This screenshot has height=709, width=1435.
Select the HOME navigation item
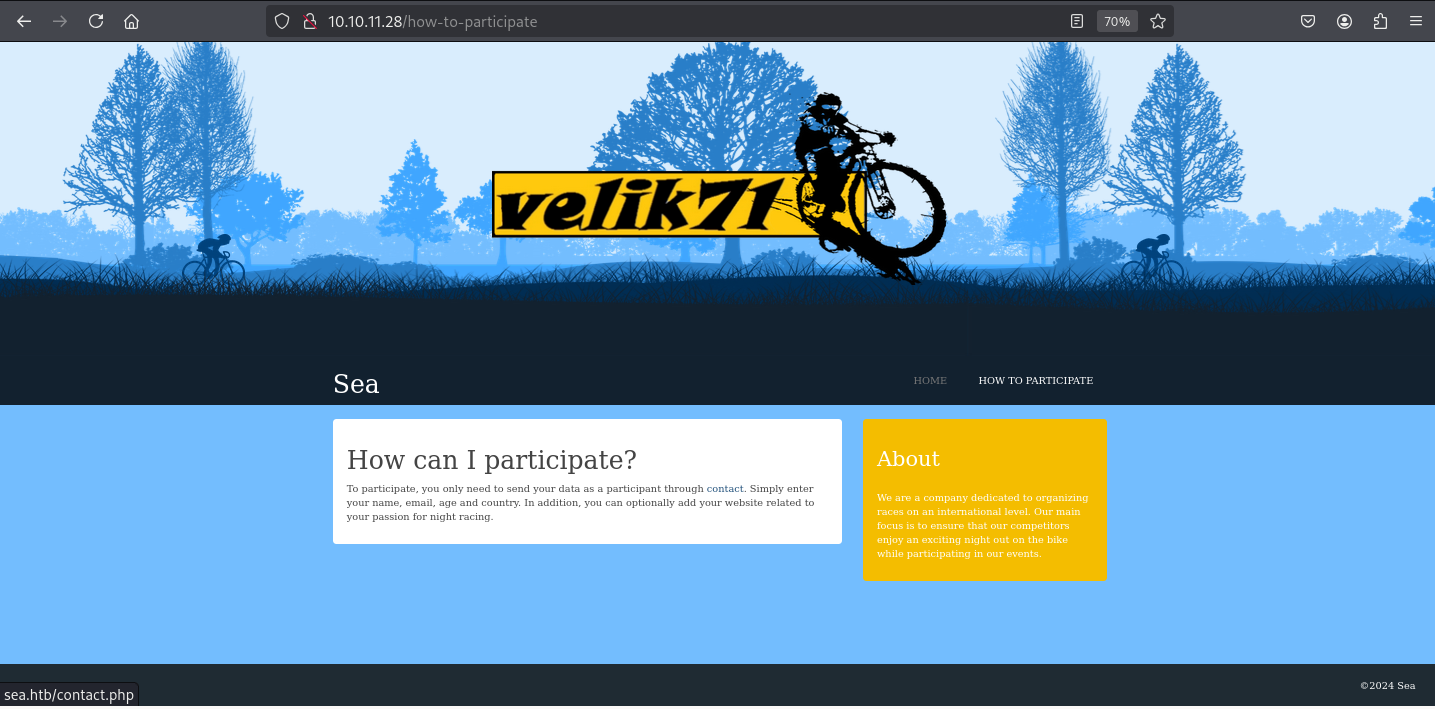(930, 381)
